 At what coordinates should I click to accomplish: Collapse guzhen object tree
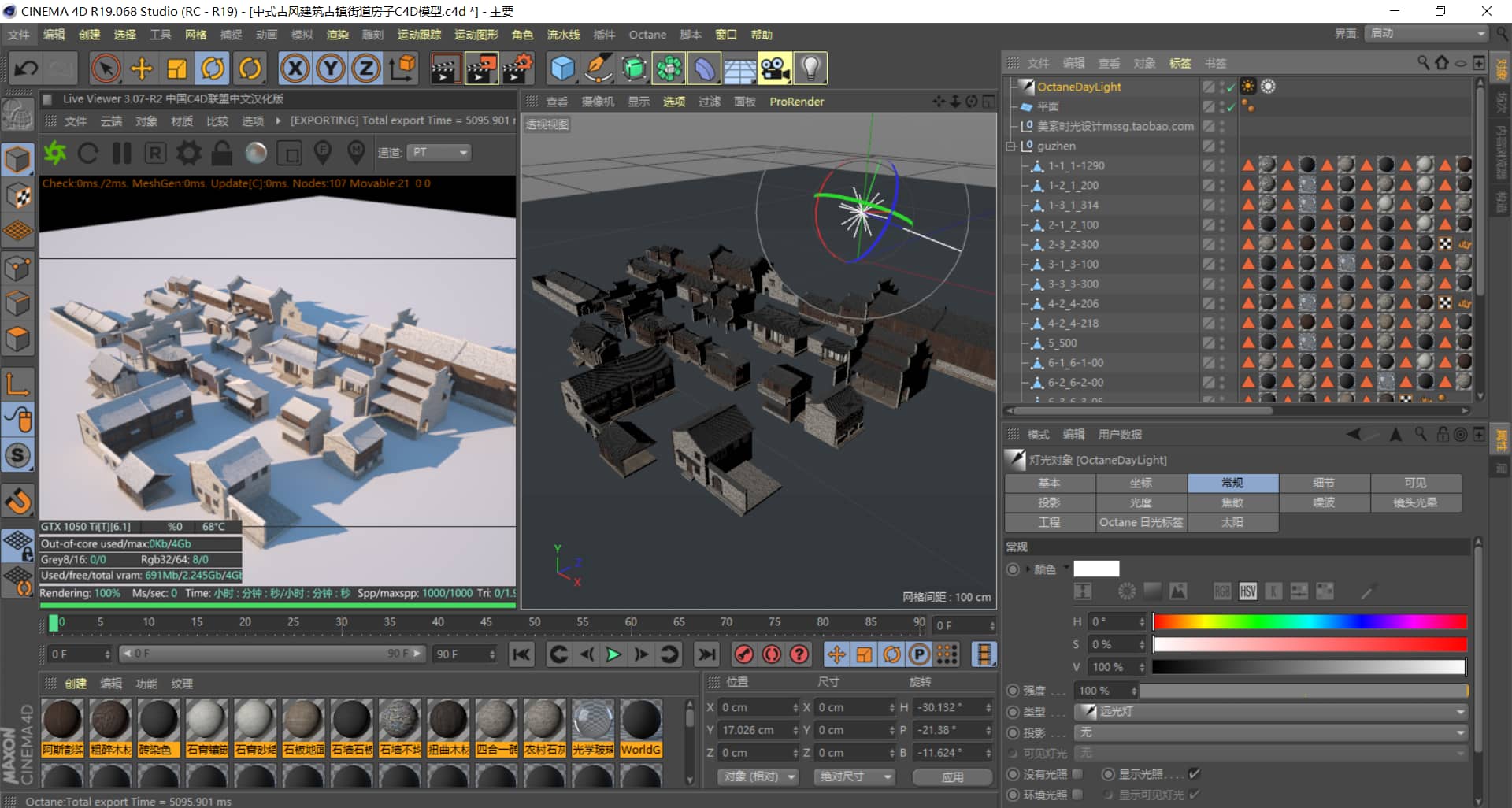coord(1010,146)
